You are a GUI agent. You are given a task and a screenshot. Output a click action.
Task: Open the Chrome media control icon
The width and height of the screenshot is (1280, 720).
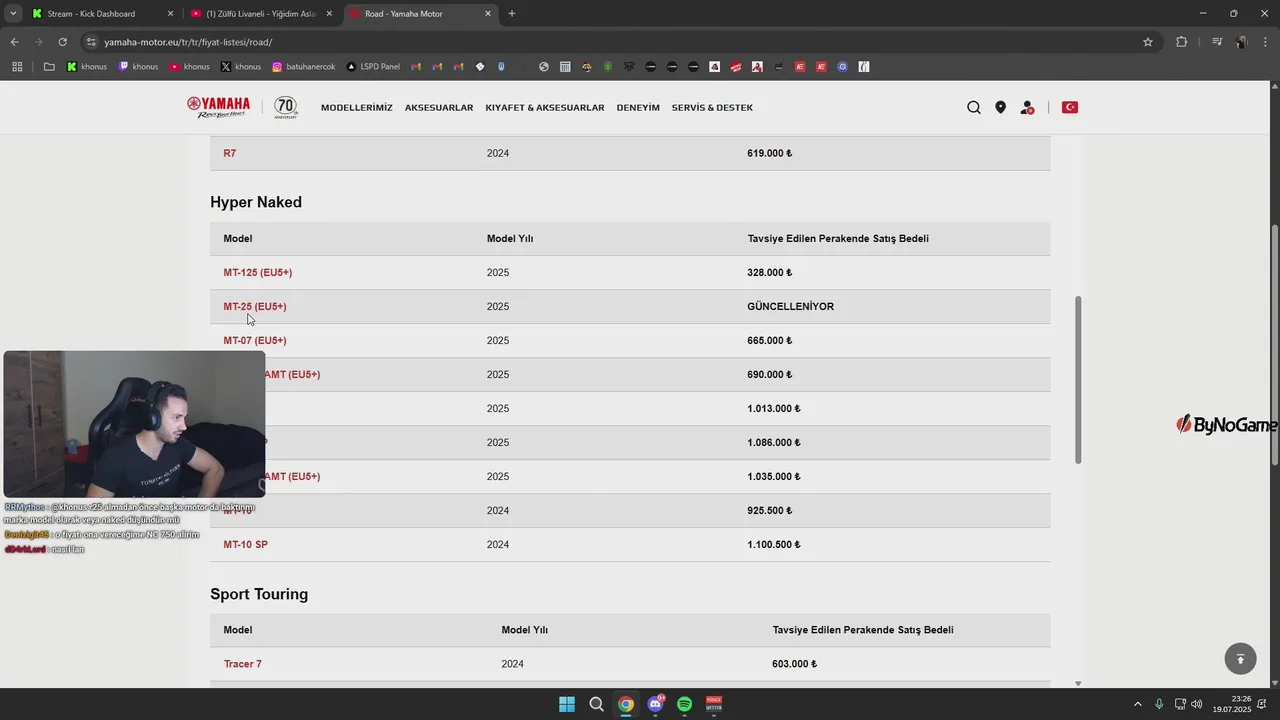pyautogui.click(x=1217, y=42)
